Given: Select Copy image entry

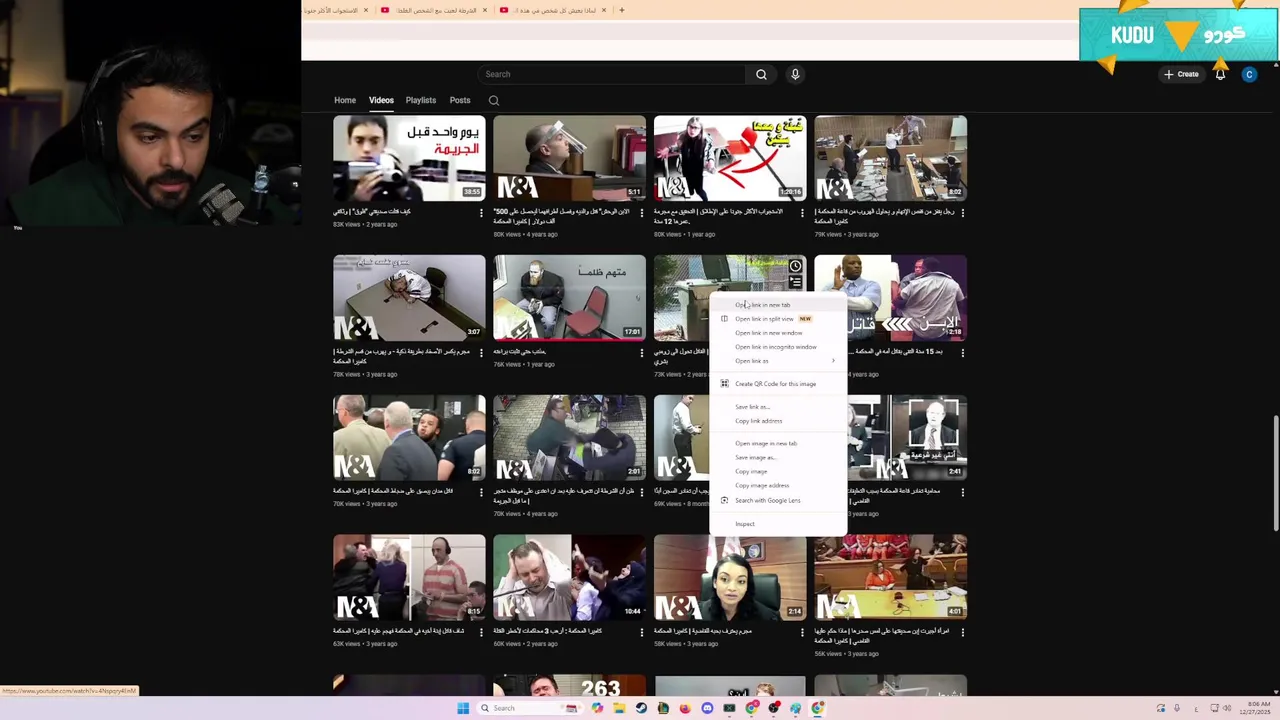Looking at the screenshot, I should coord(778,472).
